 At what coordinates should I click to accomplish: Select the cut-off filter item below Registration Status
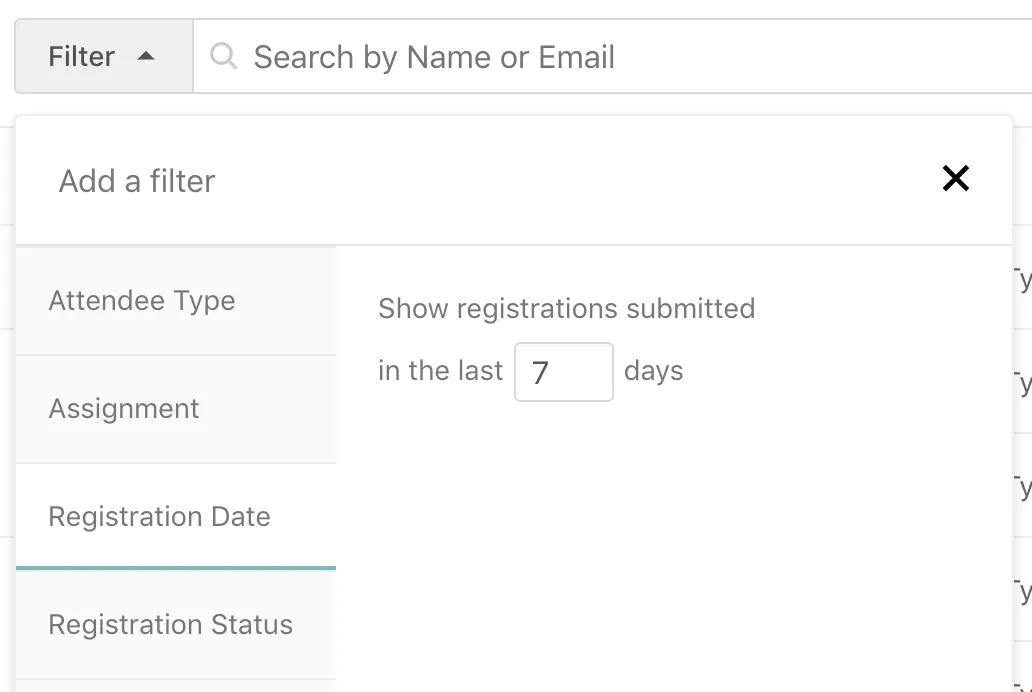pyautogui.click(x=176, y=686)
